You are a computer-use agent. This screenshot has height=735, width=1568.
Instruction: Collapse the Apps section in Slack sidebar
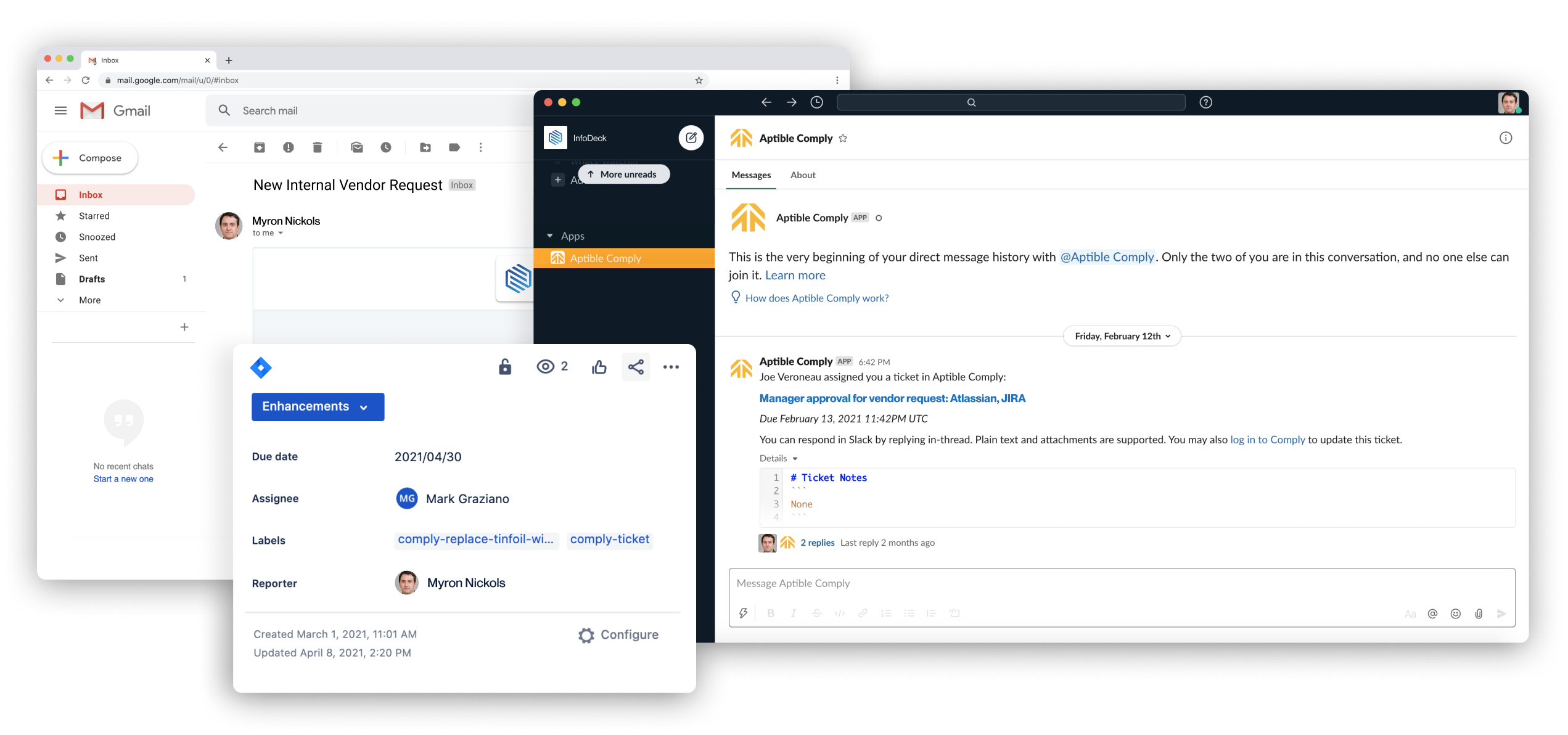(550, 236)
